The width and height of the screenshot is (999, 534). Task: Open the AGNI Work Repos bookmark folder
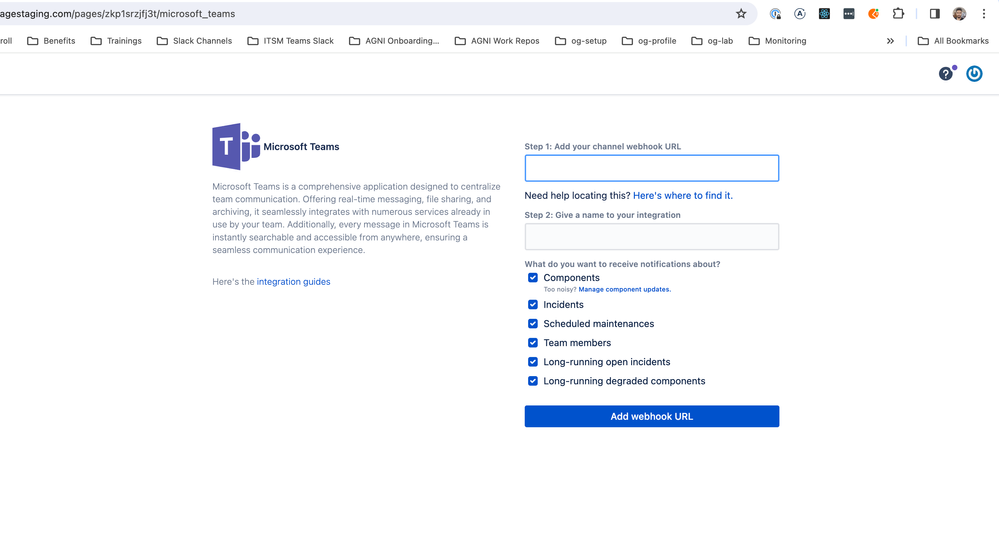(497, 41)
